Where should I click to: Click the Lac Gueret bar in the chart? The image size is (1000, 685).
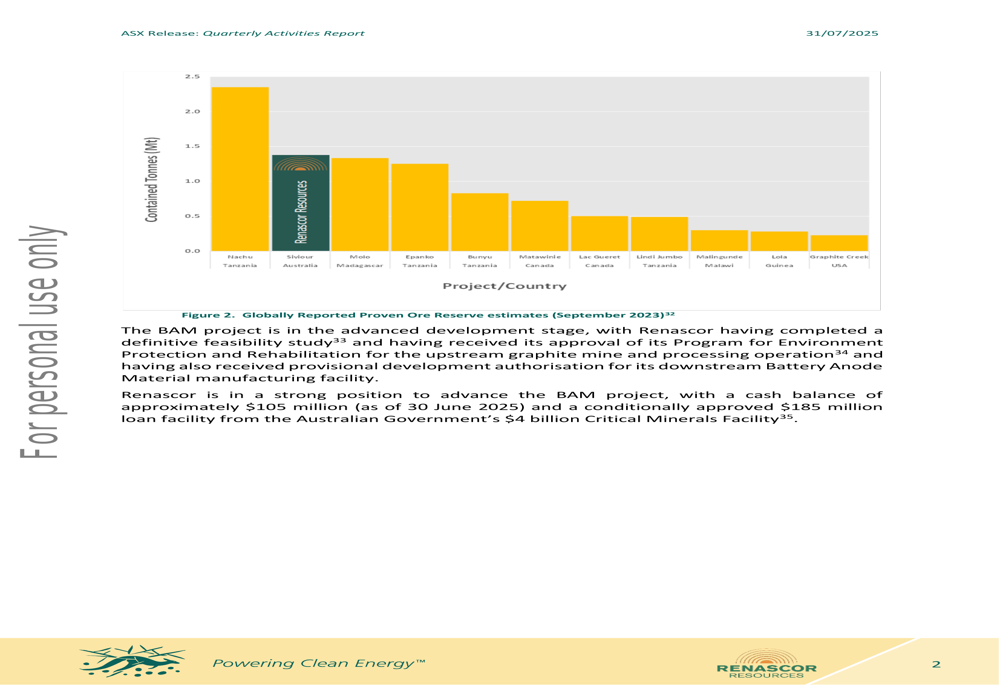[599, 233]
